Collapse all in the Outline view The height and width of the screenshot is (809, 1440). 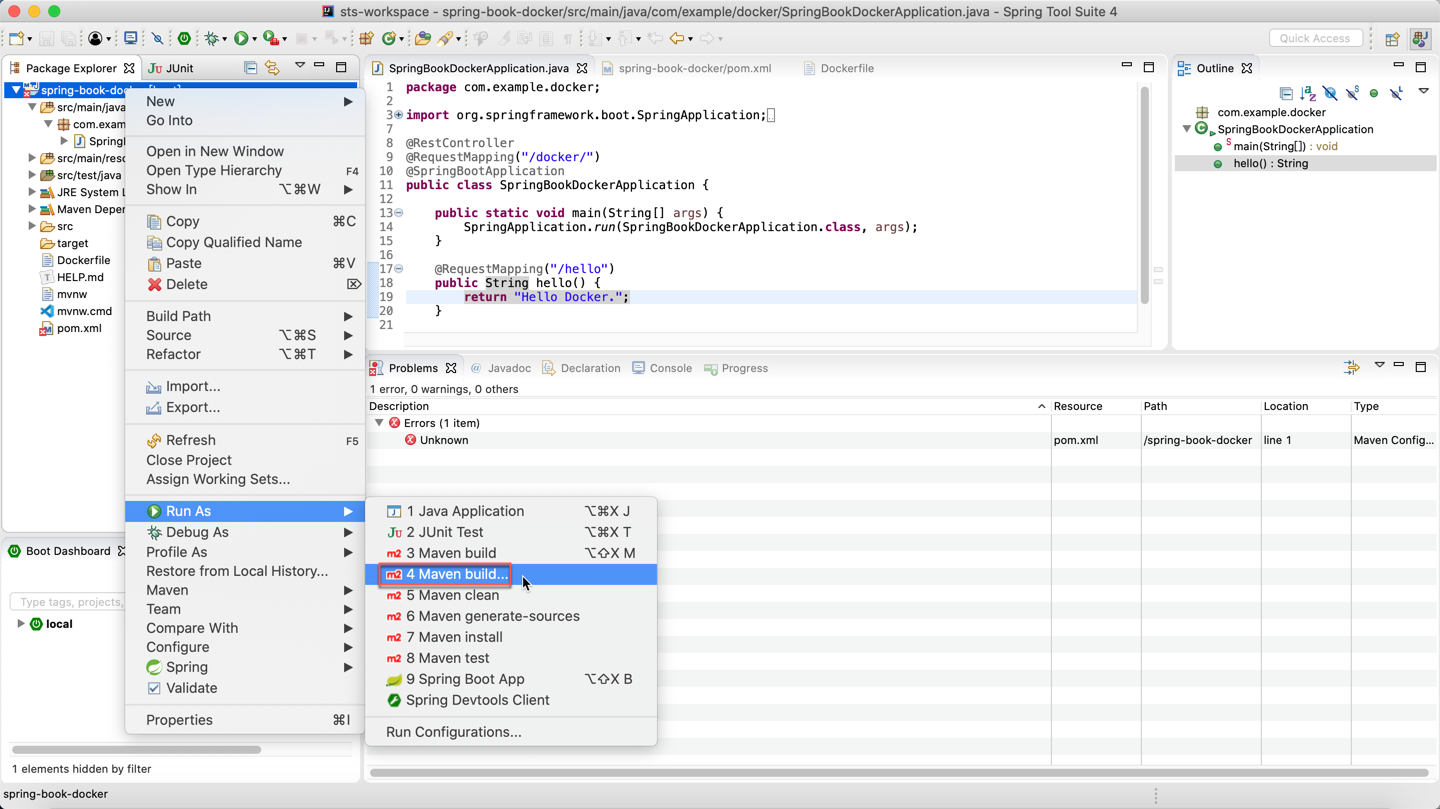point(1286,93)
